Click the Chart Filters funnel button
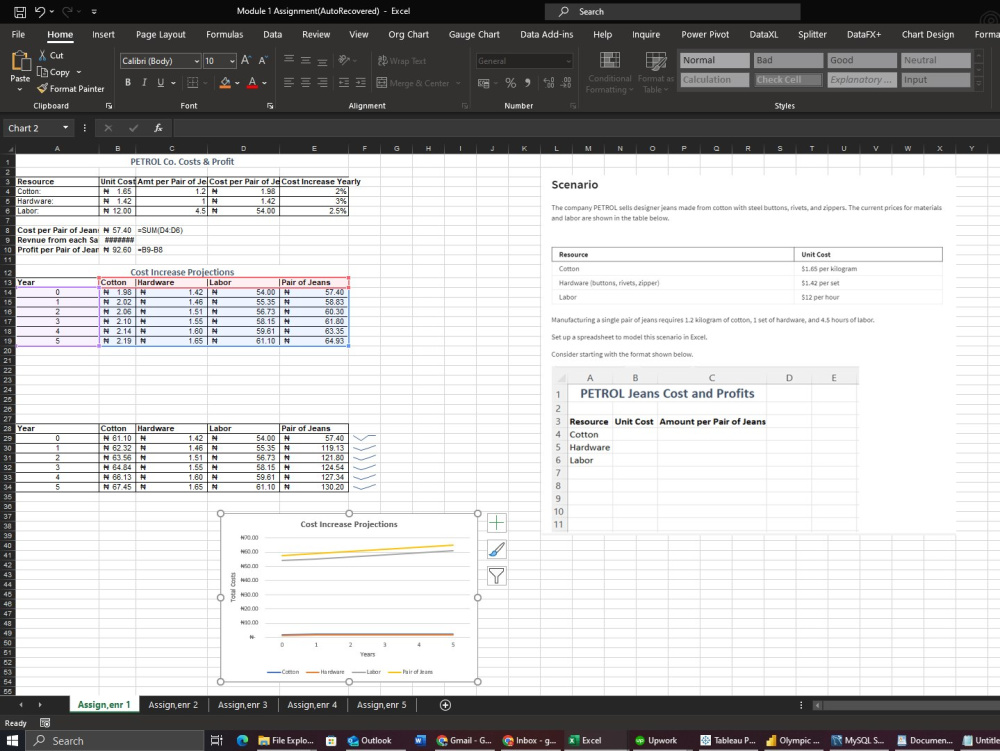Viewport: 1000px width, 751px height. point(496,576)
